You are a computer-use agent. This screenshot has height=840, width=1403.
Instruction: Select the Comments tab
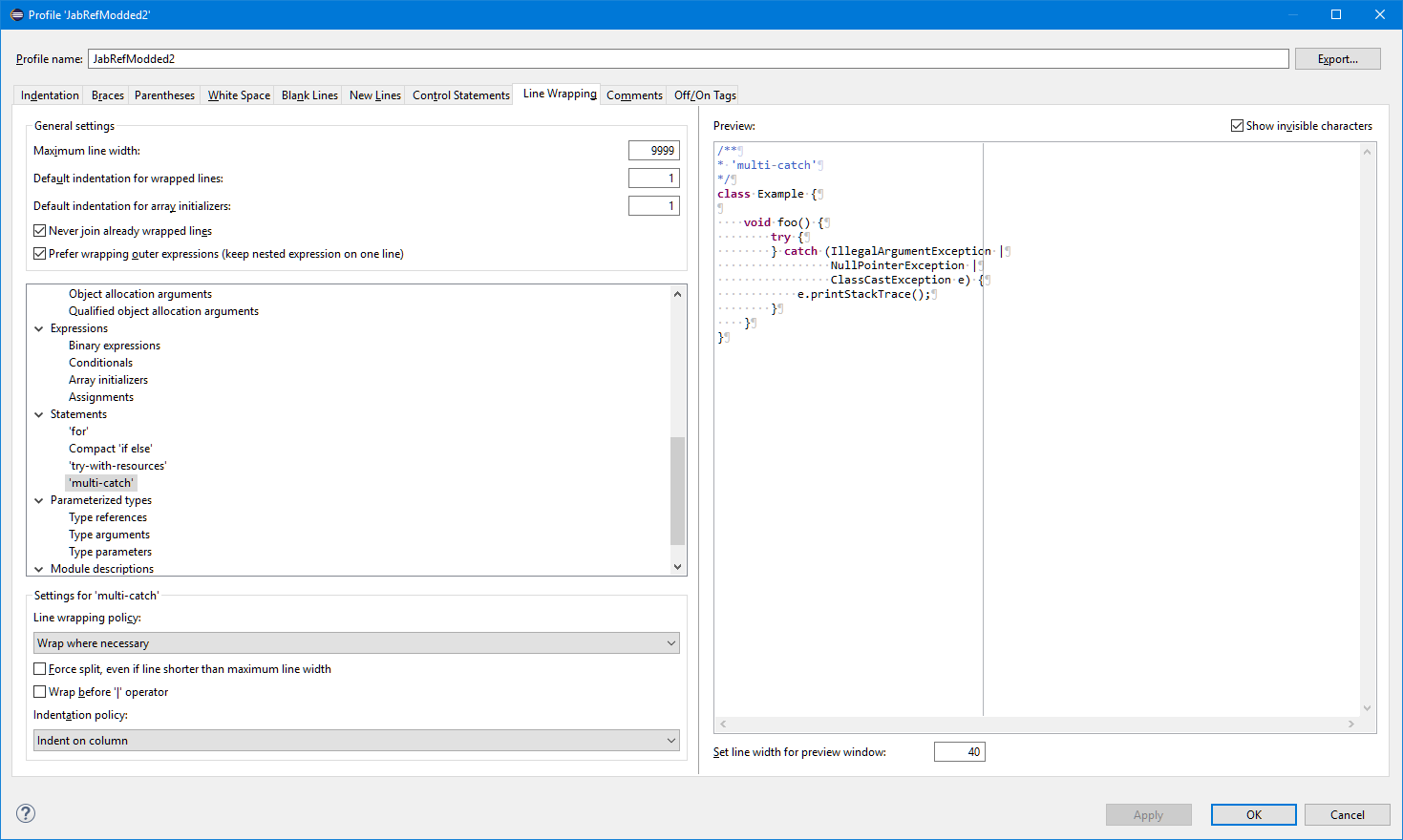(634, 95)
